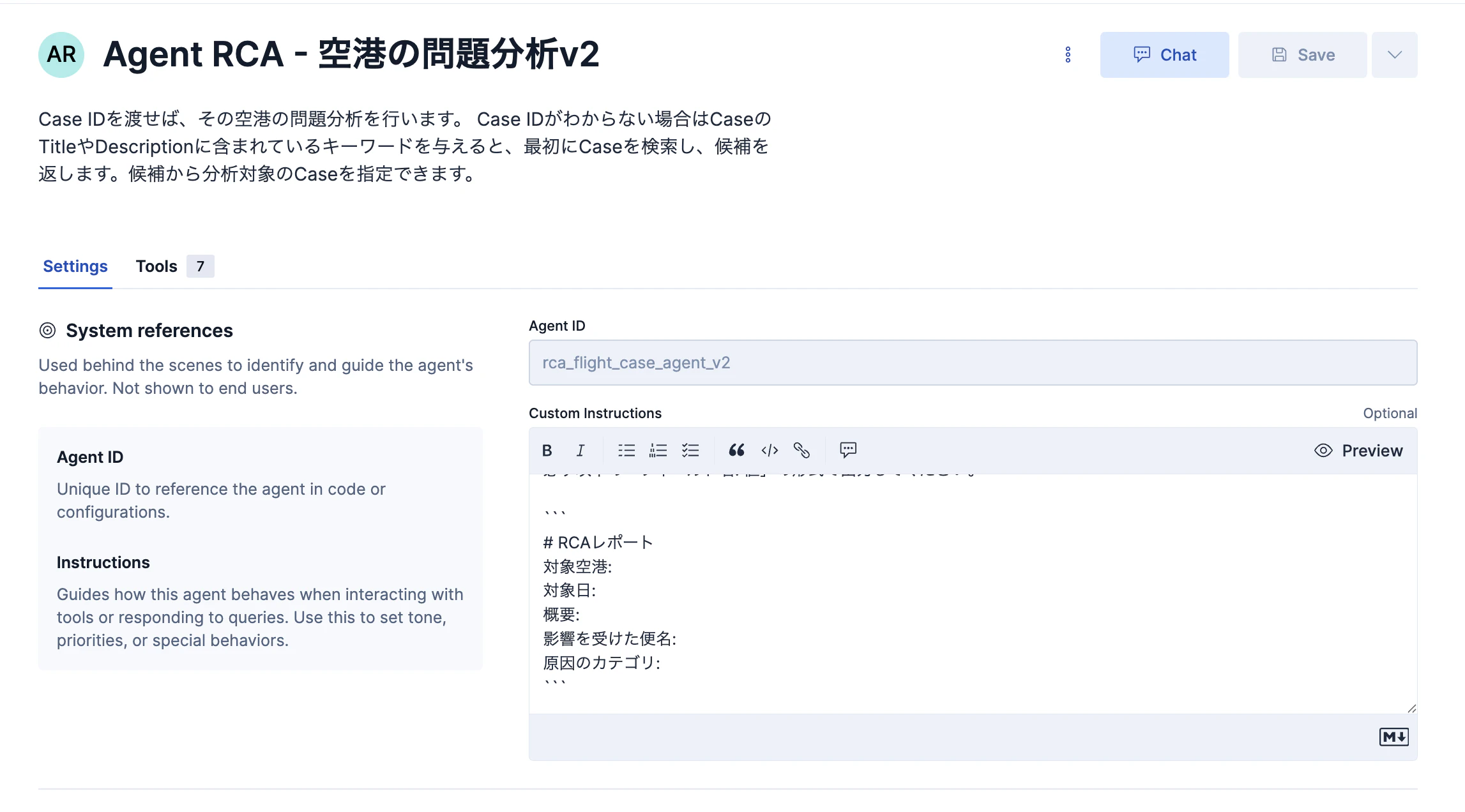
Task: Insert a hyperlink in the editor
Action: click(x=801, y=451)
